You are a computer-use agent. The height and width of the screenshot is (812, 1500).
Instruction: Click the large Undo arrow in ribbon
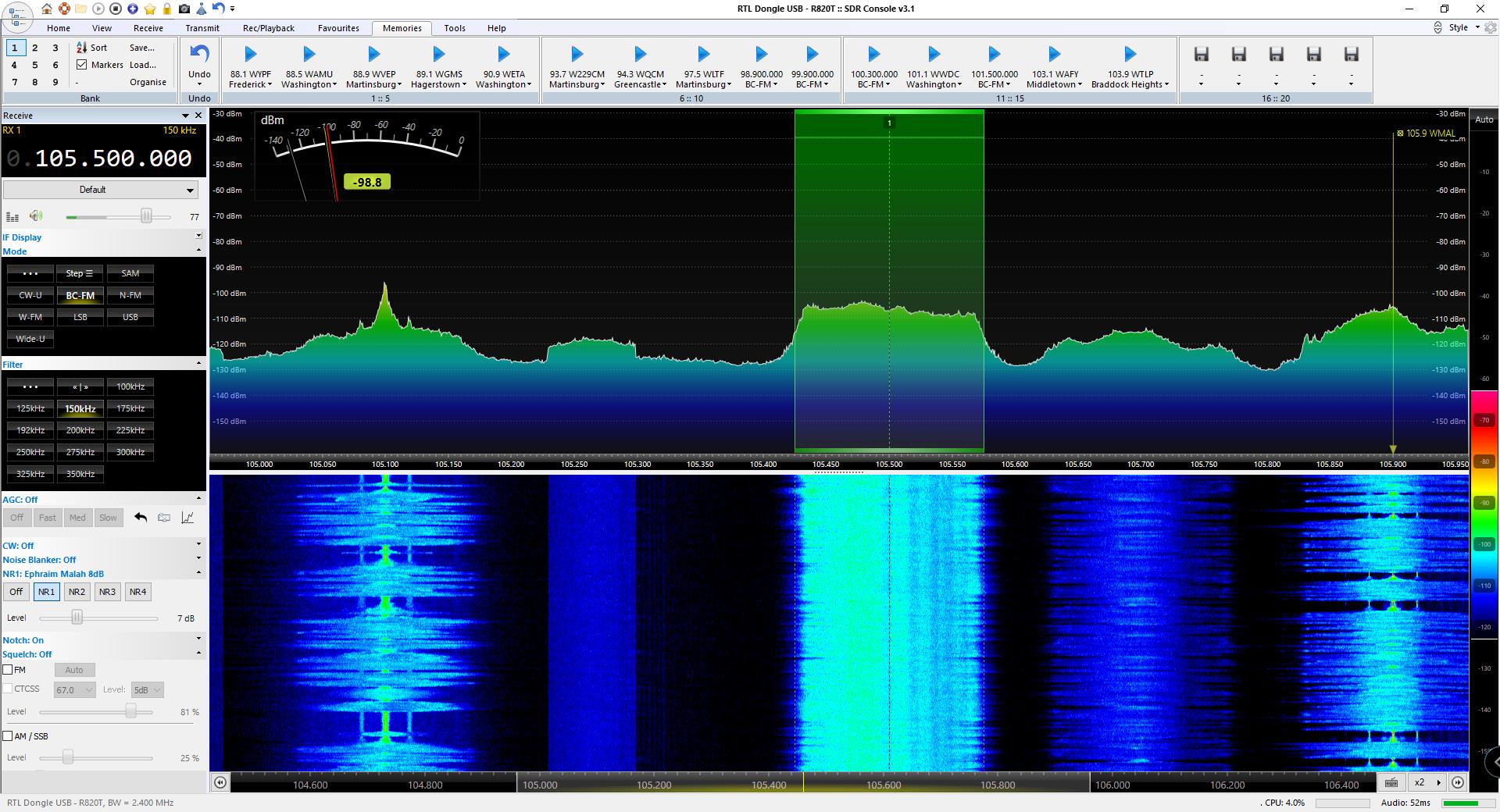(199, 55)
